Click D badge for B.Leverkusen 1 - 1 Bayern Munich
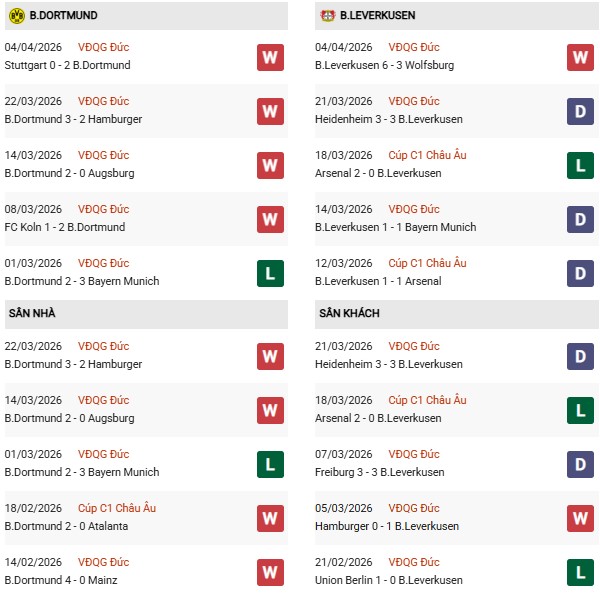Screen dimensions: 600x595 [x=580, y=219]
